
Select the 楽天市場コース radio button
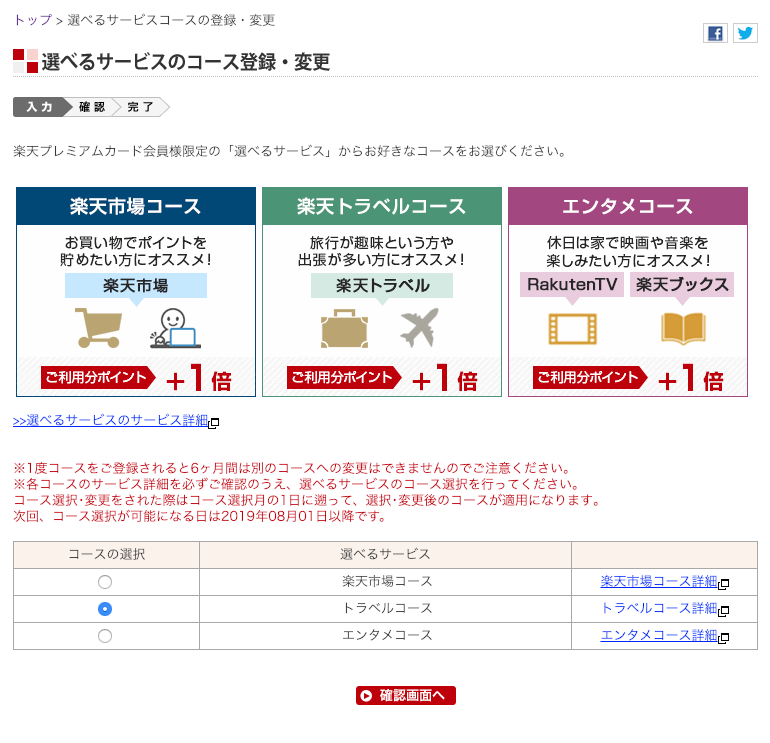point(105,582)
